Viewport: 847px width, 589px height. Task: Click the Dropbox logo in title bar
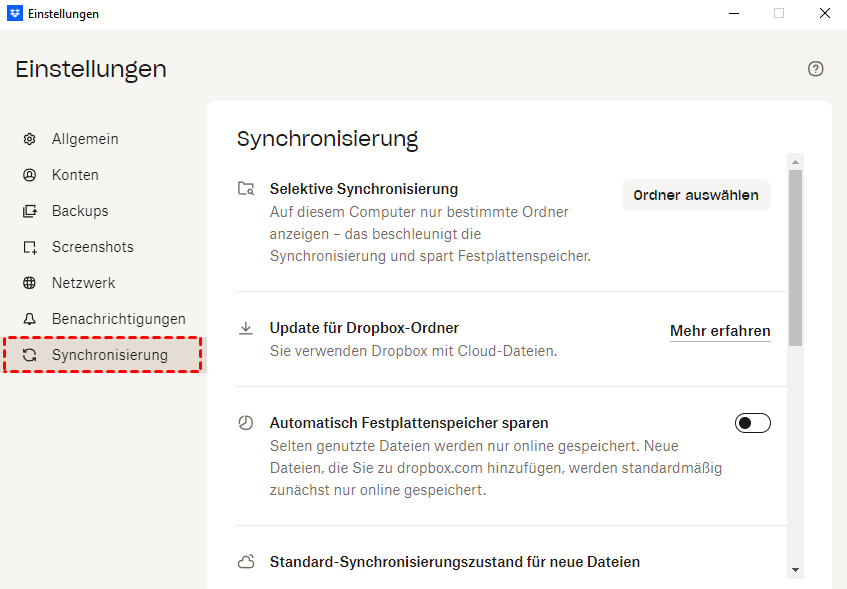click(14, 14)
